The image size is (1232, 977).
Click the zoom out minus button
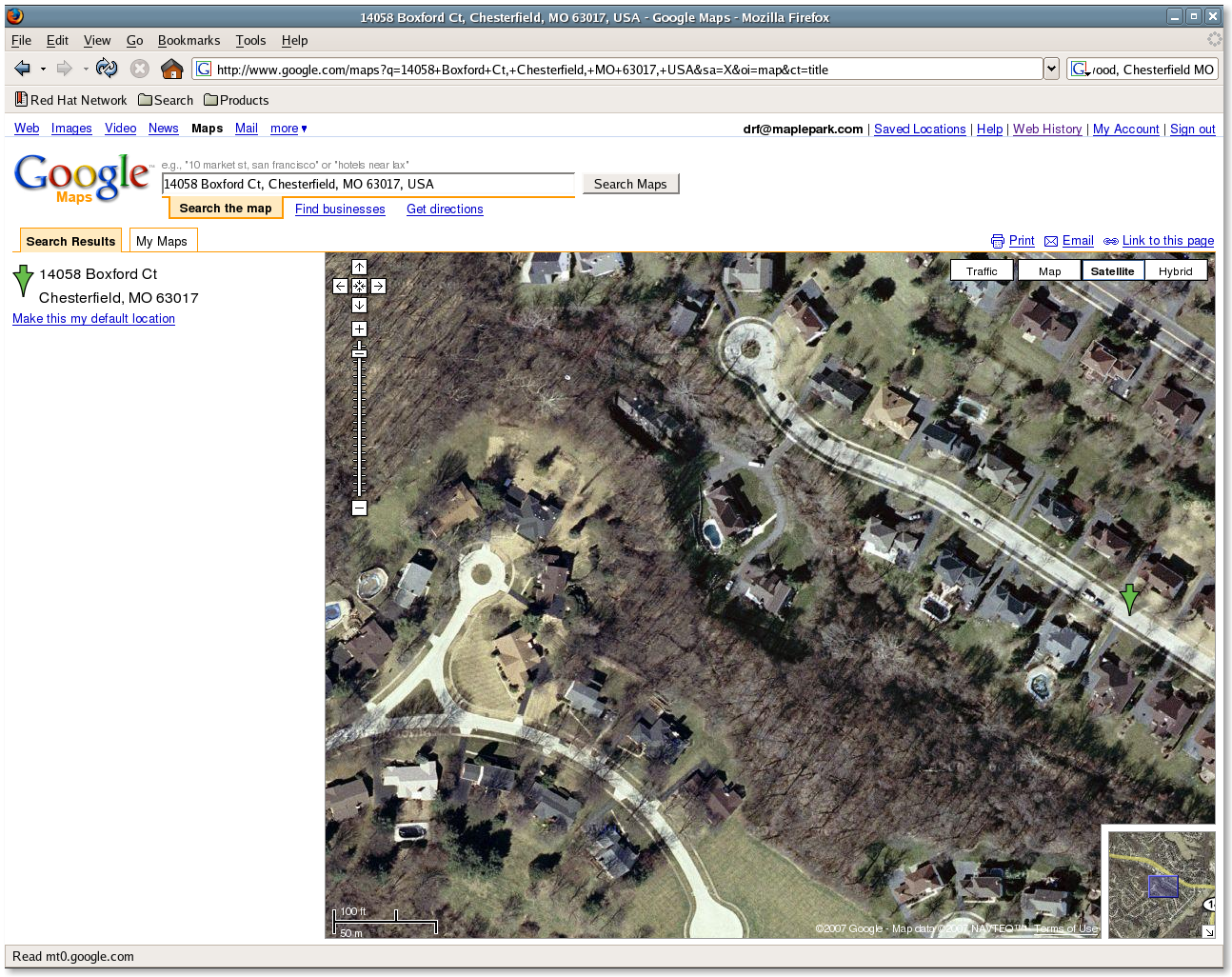(x=359, y=508)
